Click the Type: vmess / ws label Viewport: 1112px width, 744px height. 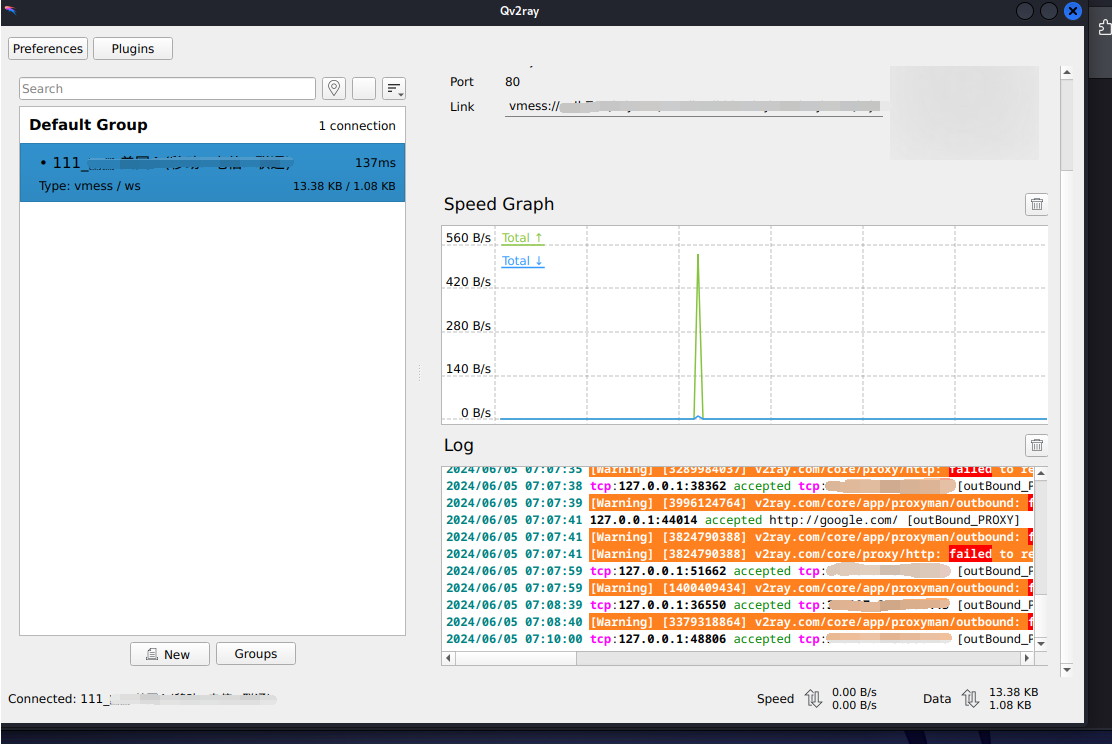tap(89, 186)
